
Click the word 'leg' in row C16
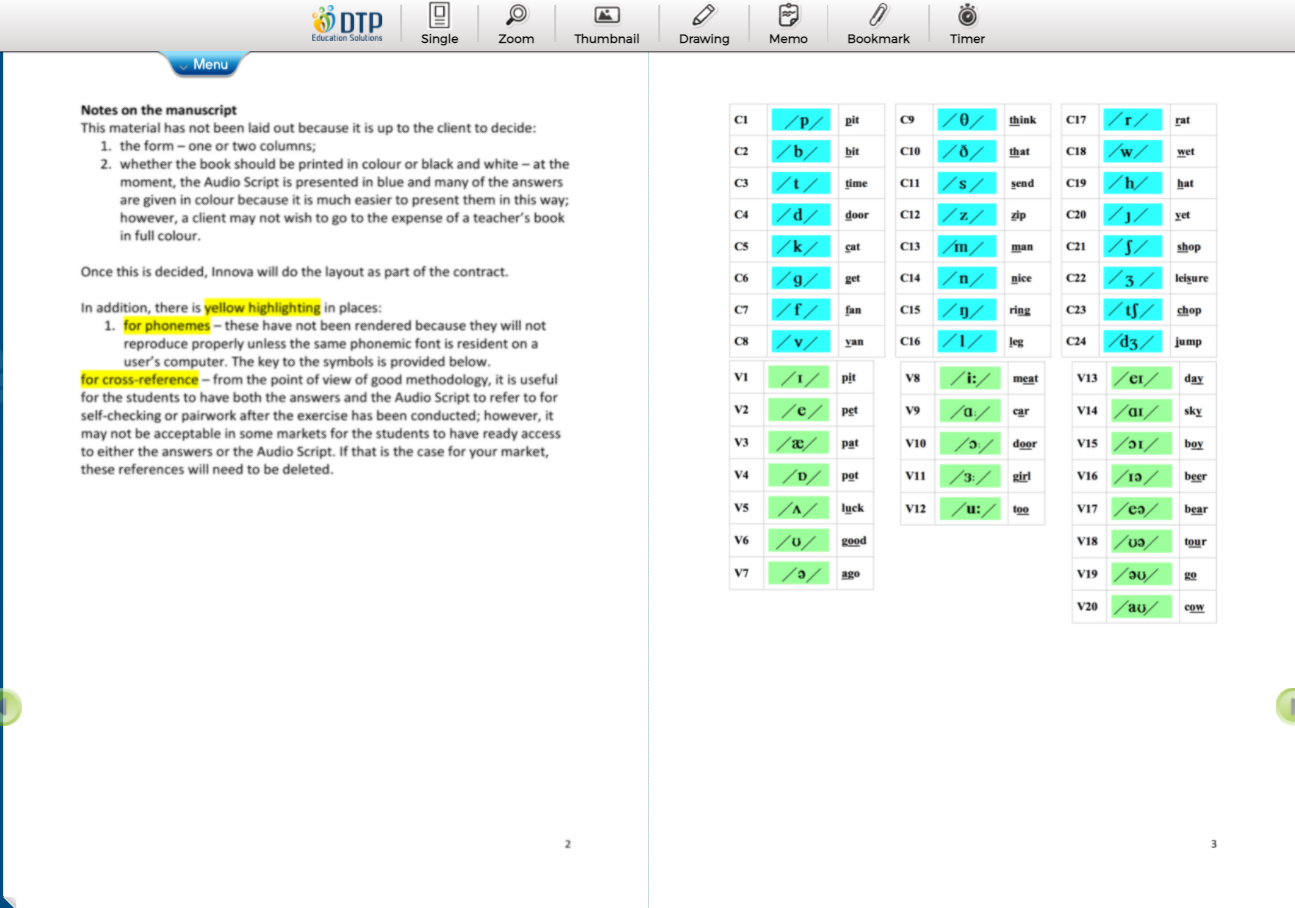click(x=1016, y=342)
